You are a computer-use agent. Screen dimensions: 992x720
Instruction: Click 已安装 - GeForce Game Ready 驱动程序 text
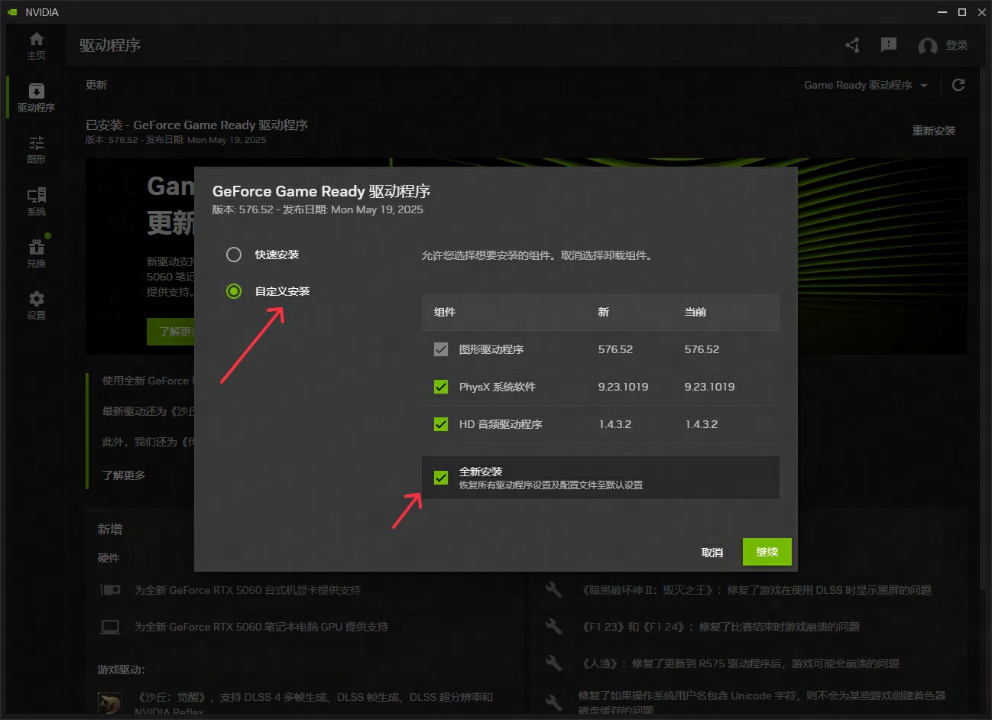[x=197, y=125]
